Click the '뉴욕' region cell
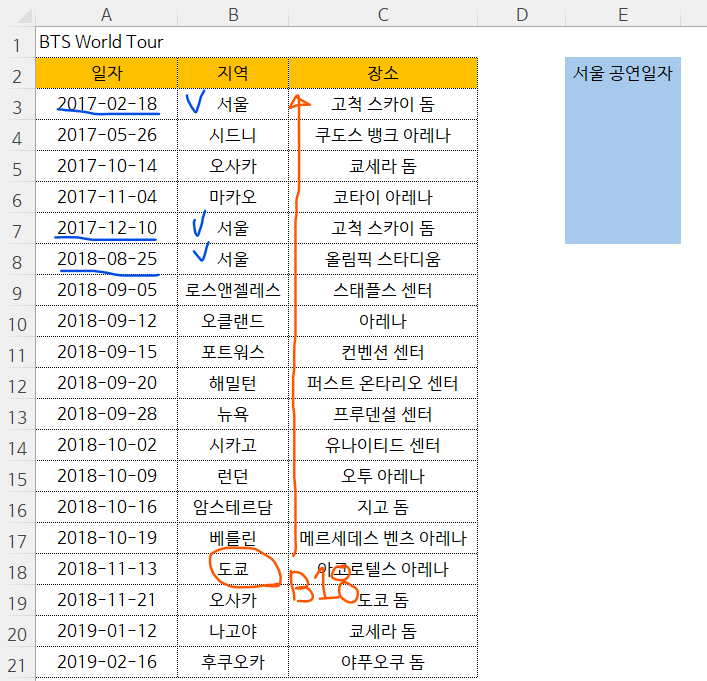The image size is (707, 681). (x=233, y=414)
